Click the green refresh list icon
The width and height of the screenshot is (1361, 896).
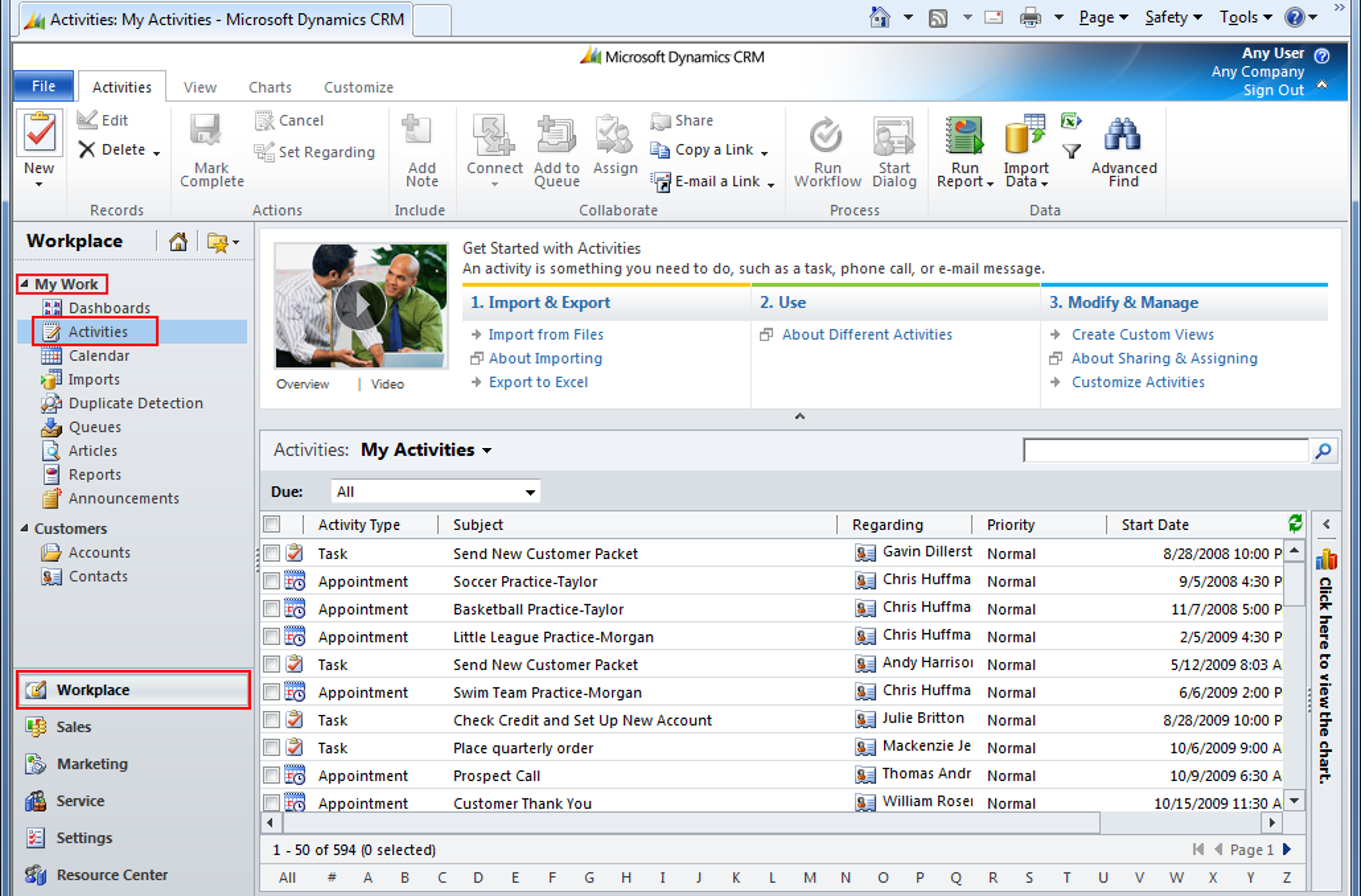(1295, 523)
